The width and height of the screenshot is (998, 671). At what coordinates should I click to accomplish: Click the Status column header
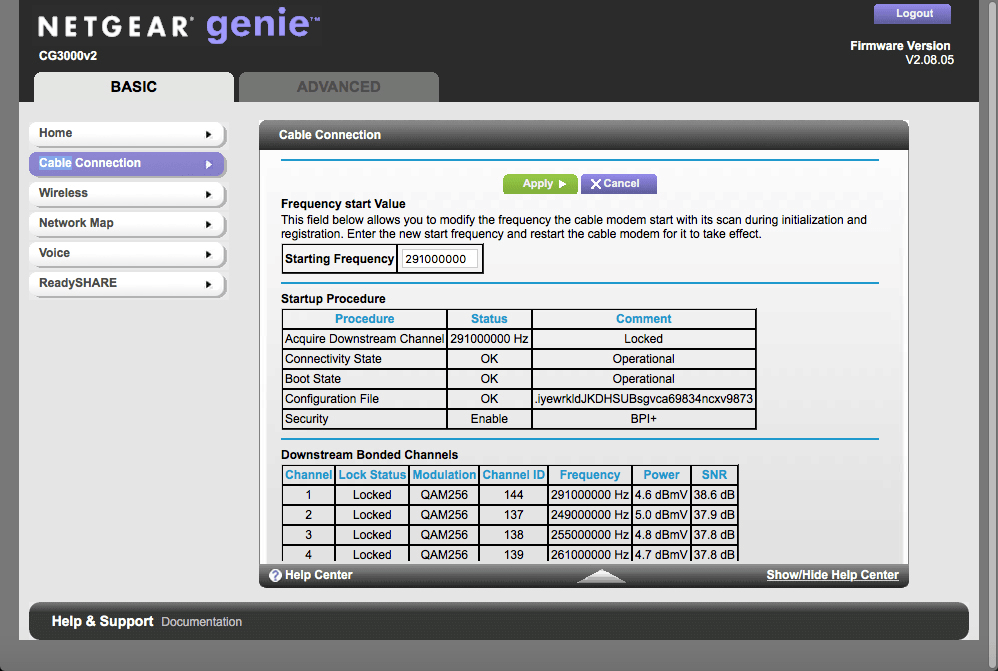(x=489, y=319)
